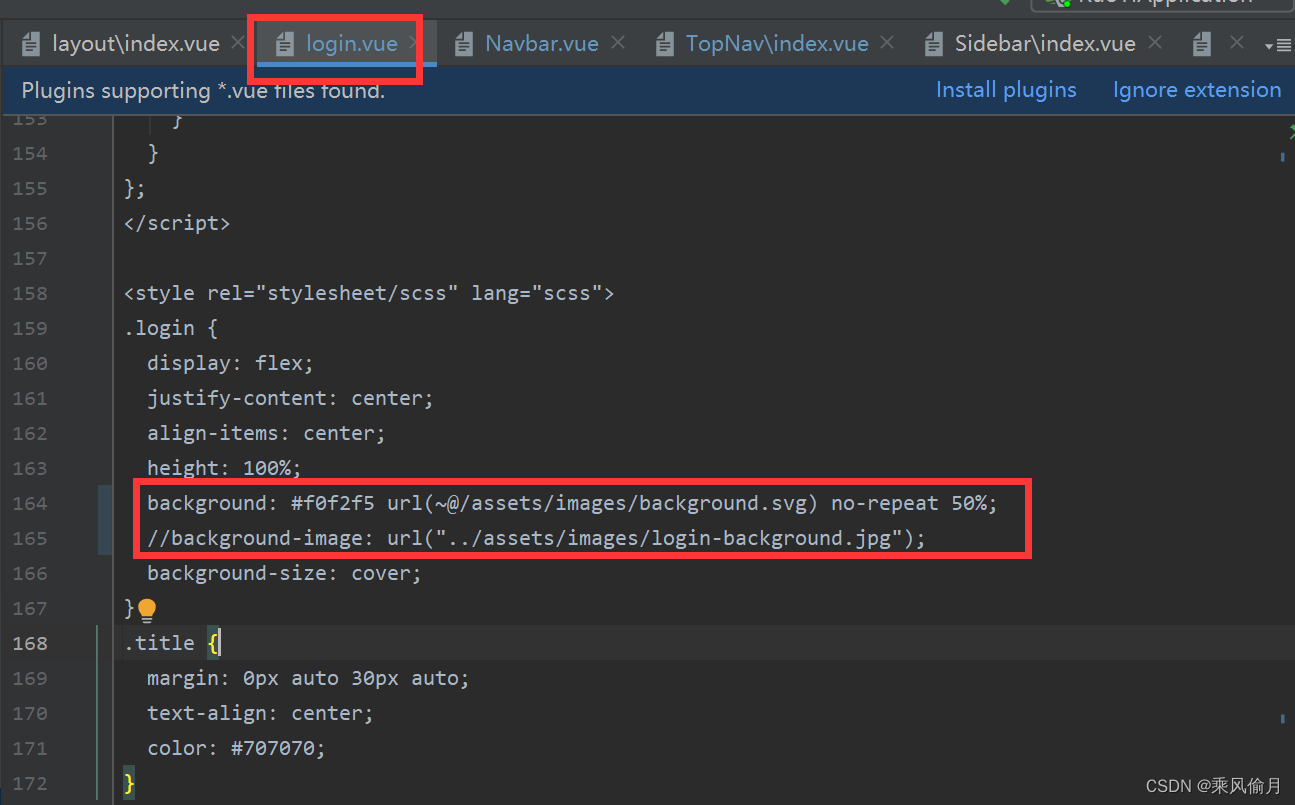Switch to TopNav\index.vue tab

(x=777, y=44)
